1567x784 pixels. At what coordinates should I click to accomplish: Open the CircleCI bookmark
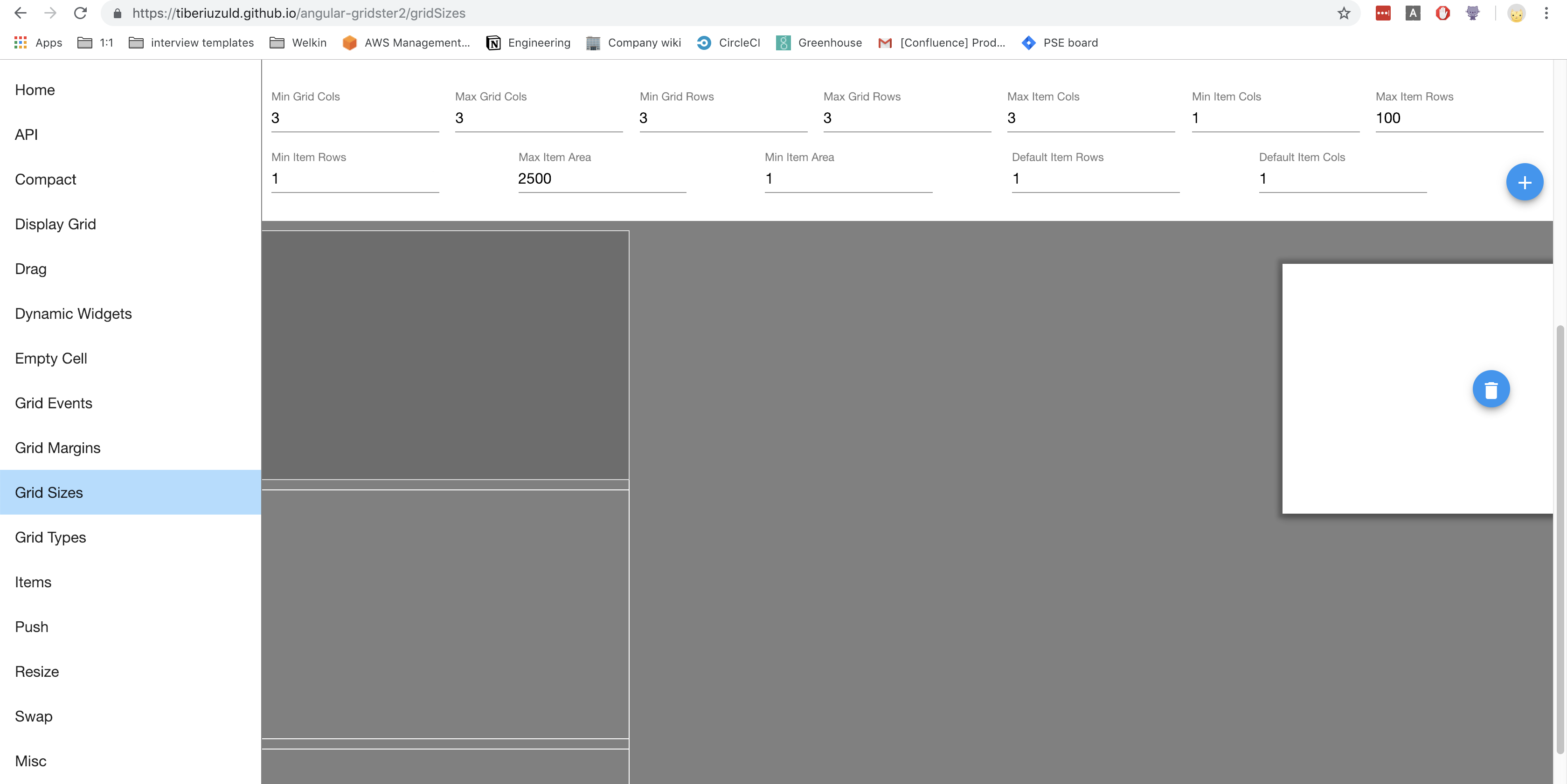pos(728,42)
